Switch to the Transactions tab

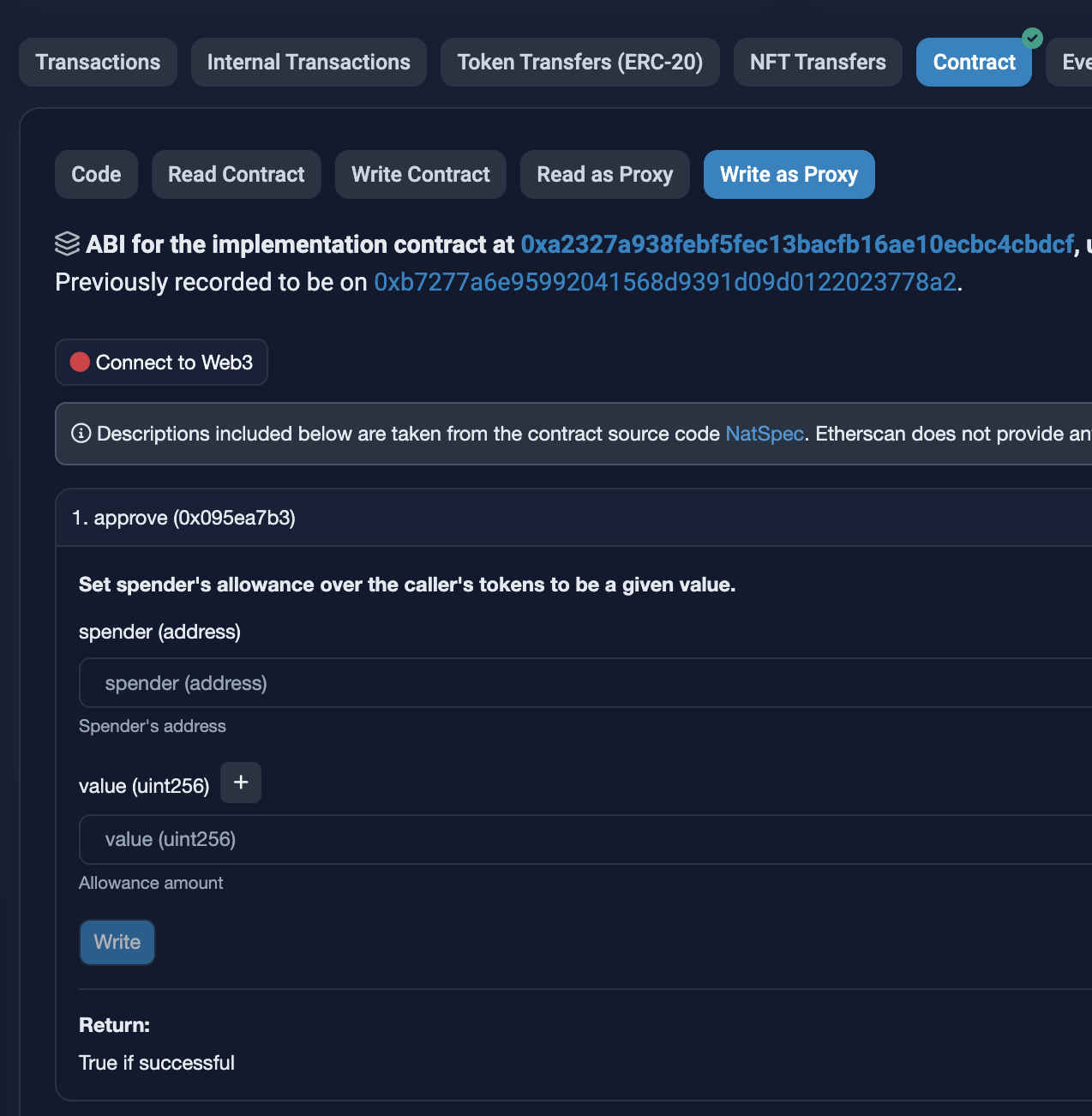(98, 62)
